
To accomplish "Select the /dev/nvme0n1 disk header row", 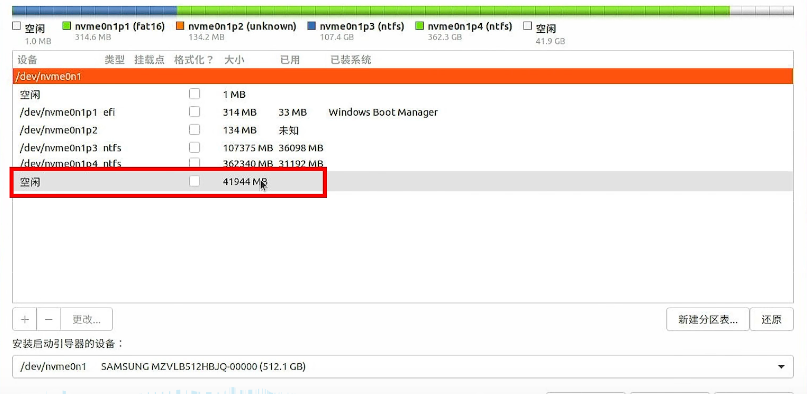I will (403, 77).
